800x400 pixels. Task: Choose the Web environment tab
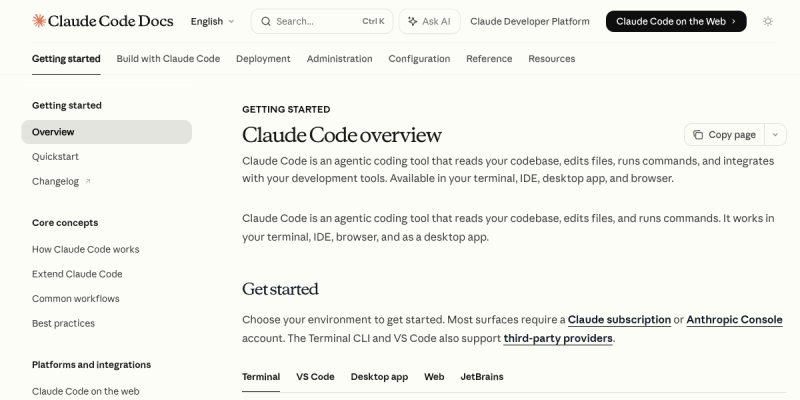(x=434, y=377)
